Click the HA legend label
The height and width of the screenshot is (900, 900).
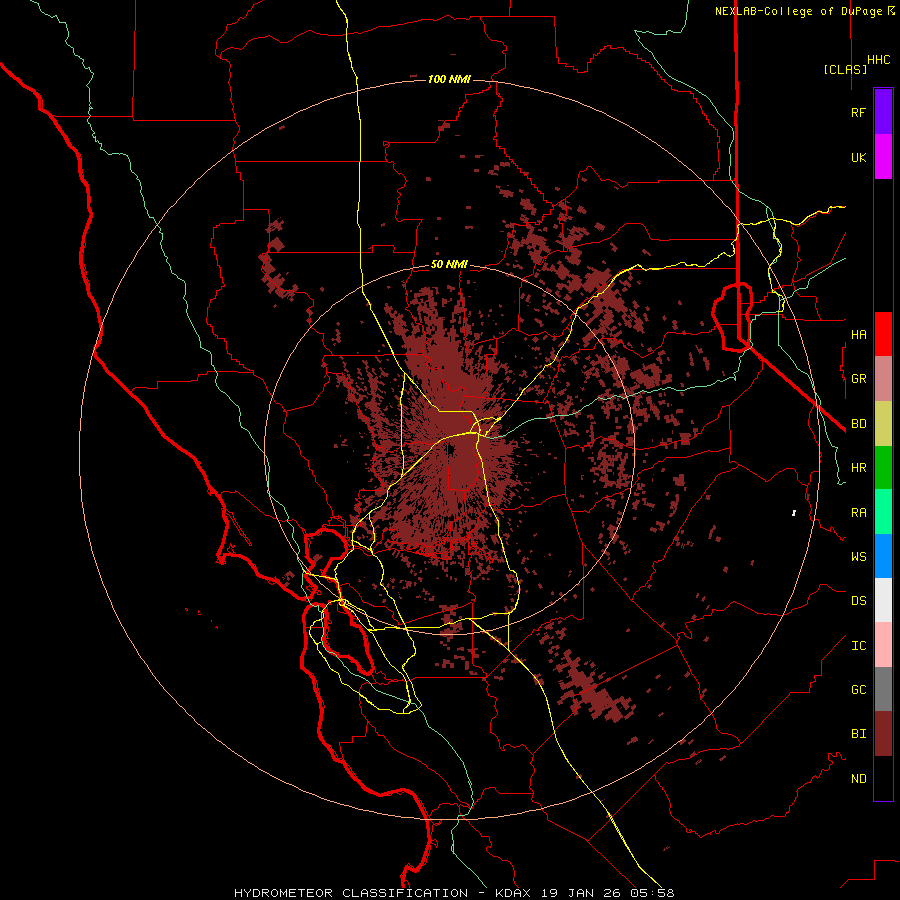click(859, 334)
